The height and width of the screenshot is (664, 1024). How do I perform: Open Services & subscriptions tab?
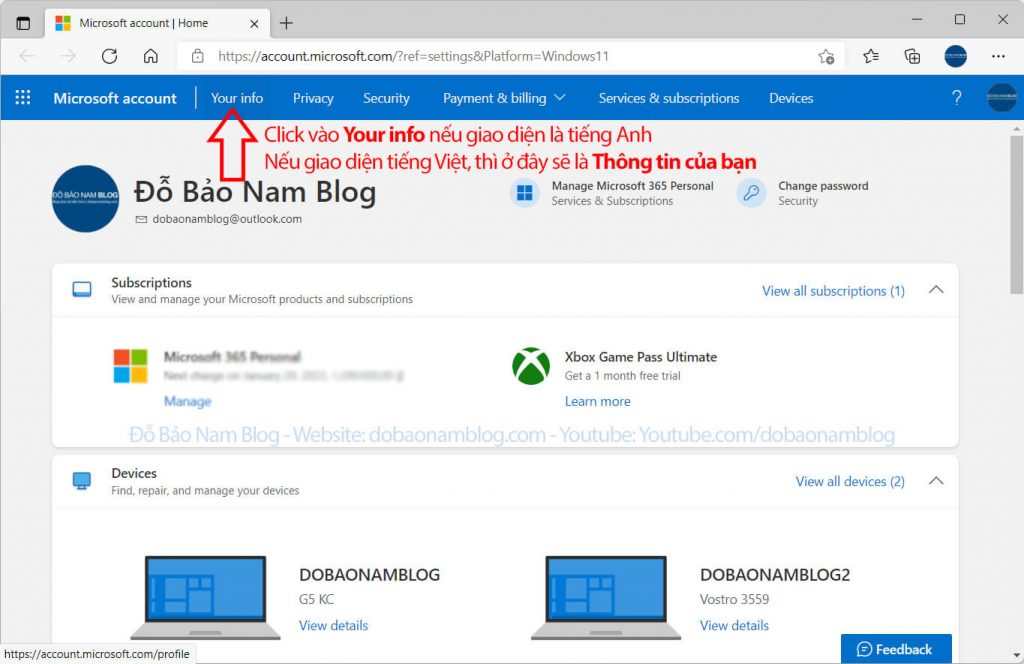(669, 98)
